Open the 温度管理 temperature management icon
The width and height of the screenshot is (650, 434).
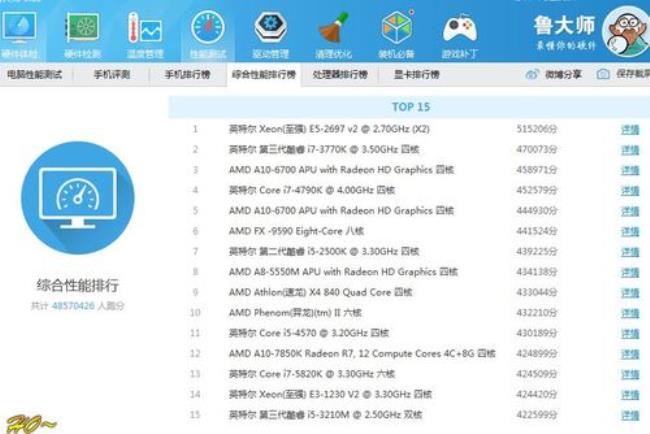145,27
